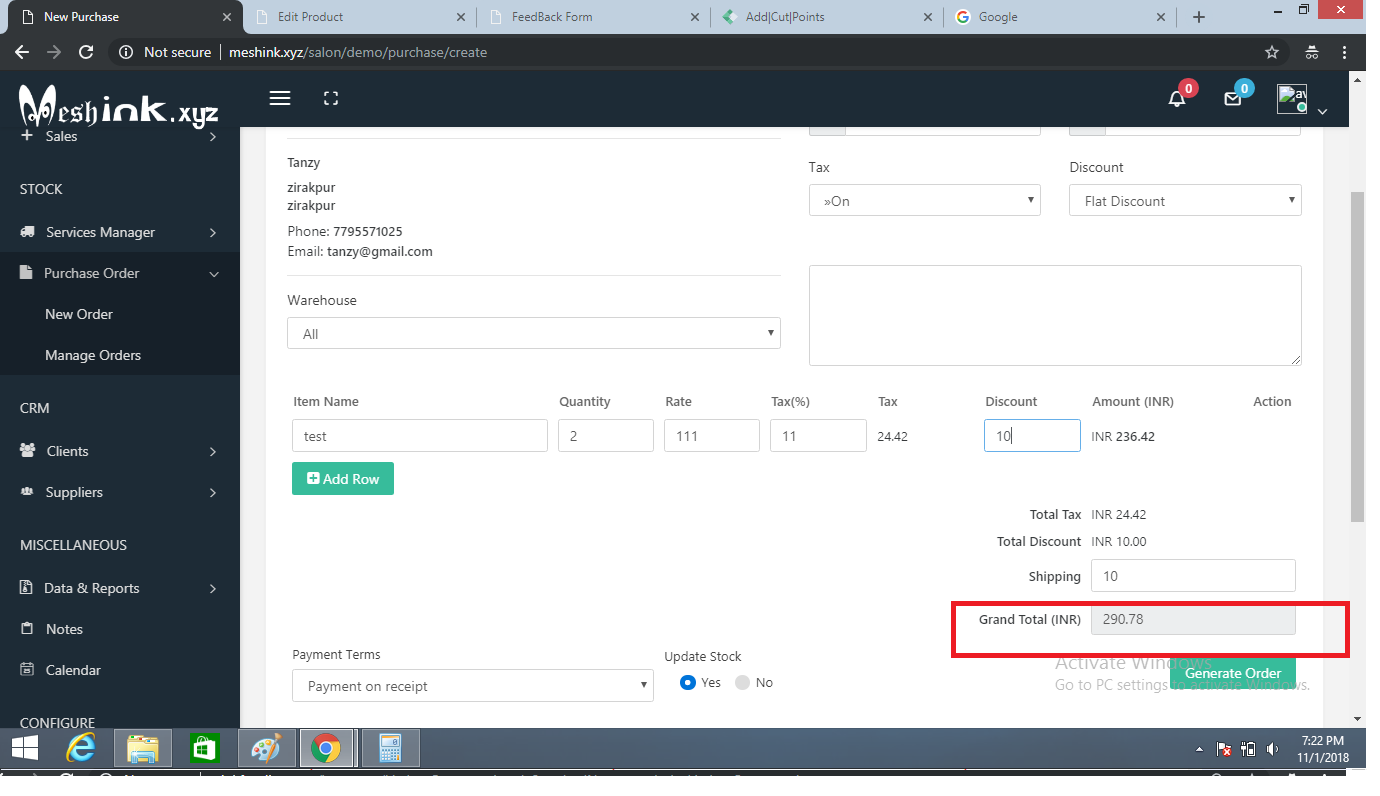Click the Data & Reports icon
Image resolution: width=1380 pixels, height=796 pixels.
tap(27, 588)
